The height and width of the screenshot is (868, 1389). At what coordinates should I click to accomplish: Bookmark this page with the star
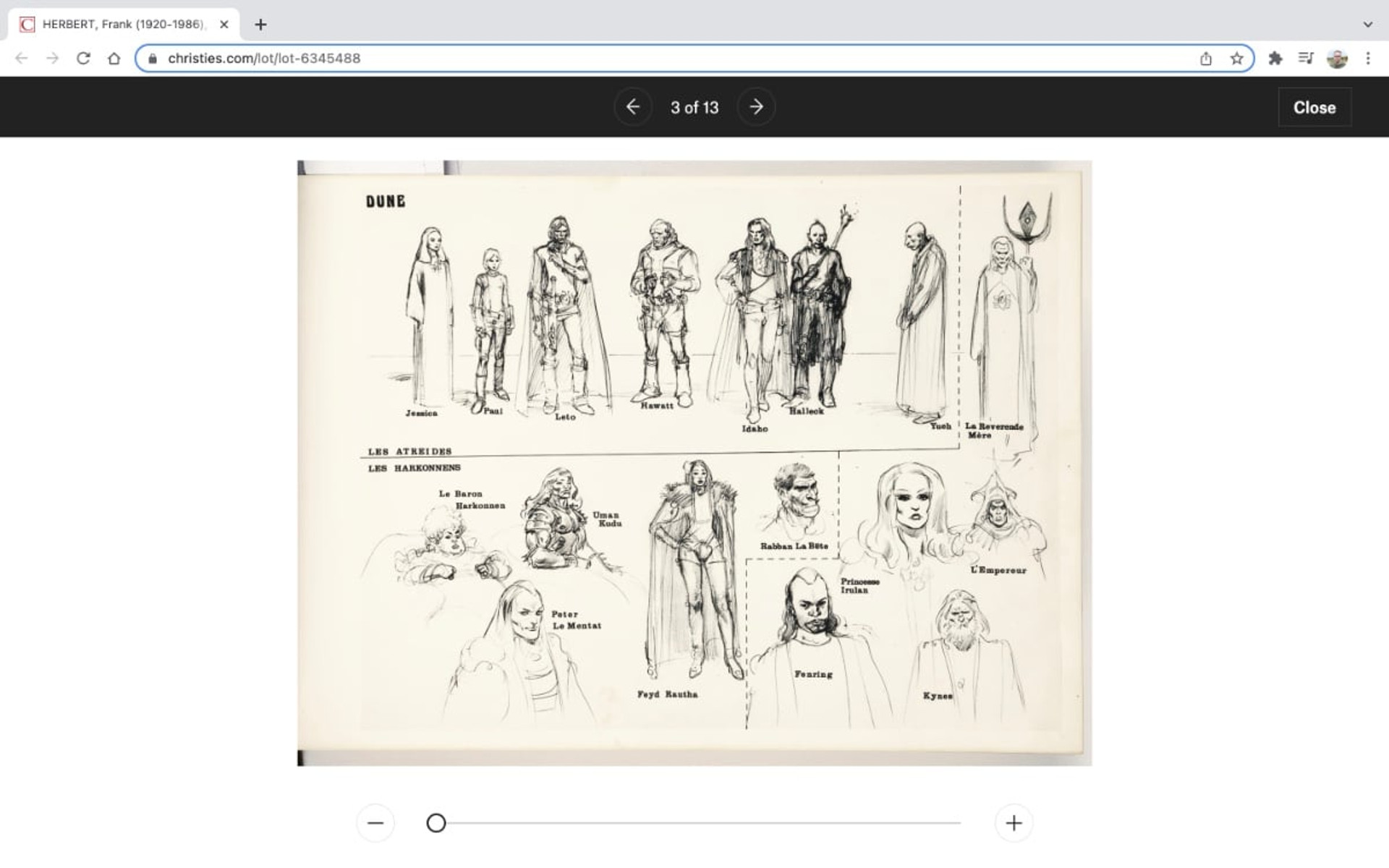pyautogui.click(x=1237, y=59)
